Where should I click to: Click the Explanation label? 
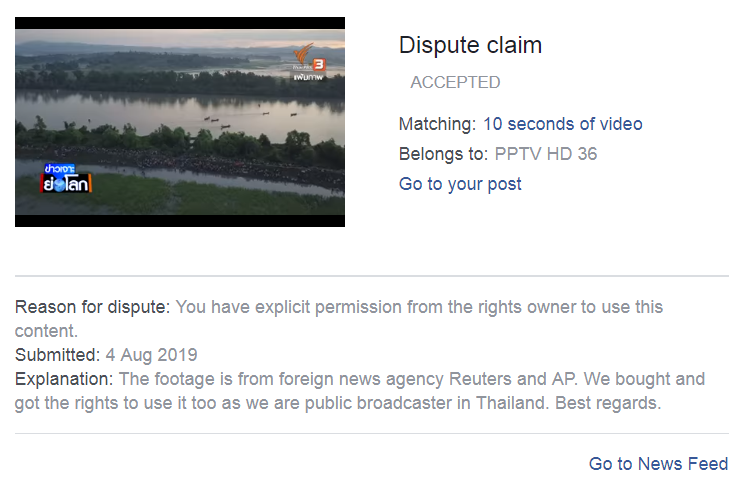(63, 379)
